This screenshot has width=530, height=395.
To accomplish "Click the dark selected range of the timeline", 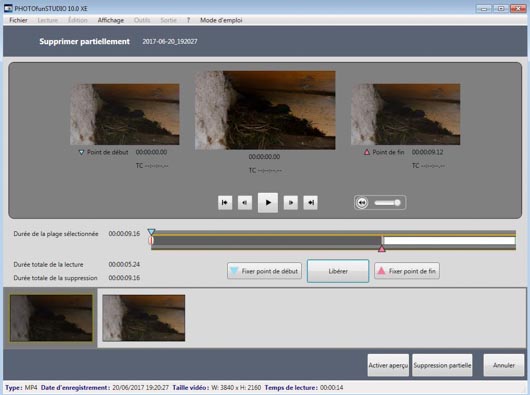I will [267, 241].
